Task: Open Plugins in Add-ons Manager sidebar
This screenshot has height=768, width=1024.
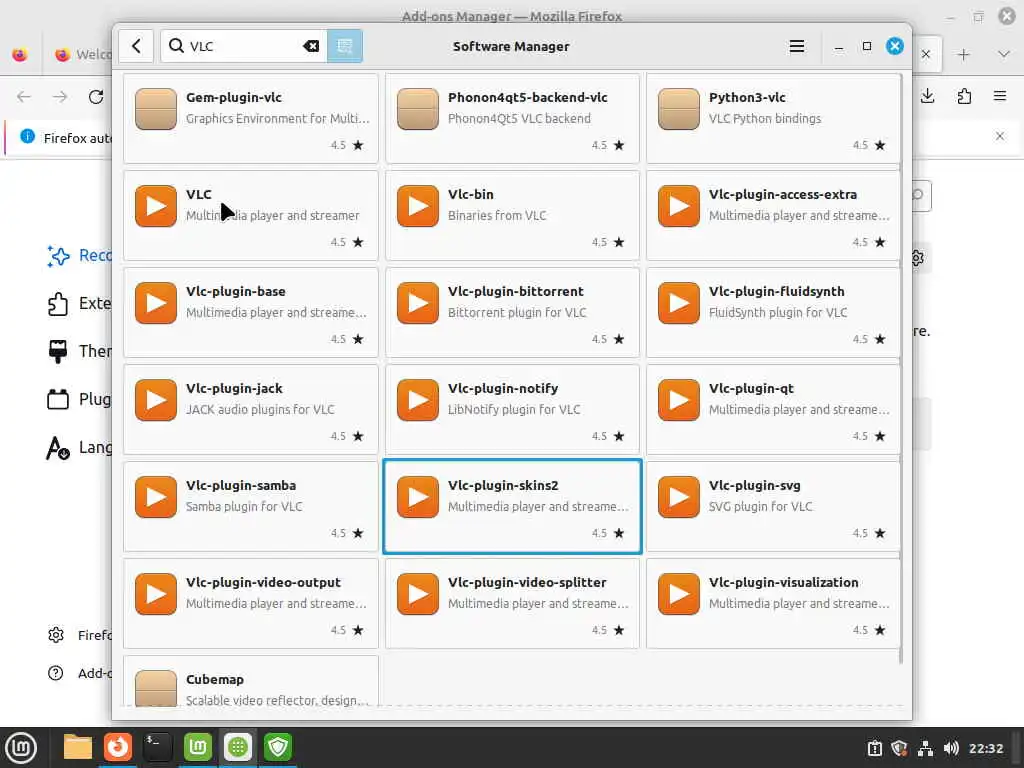Action: point(79,399)
